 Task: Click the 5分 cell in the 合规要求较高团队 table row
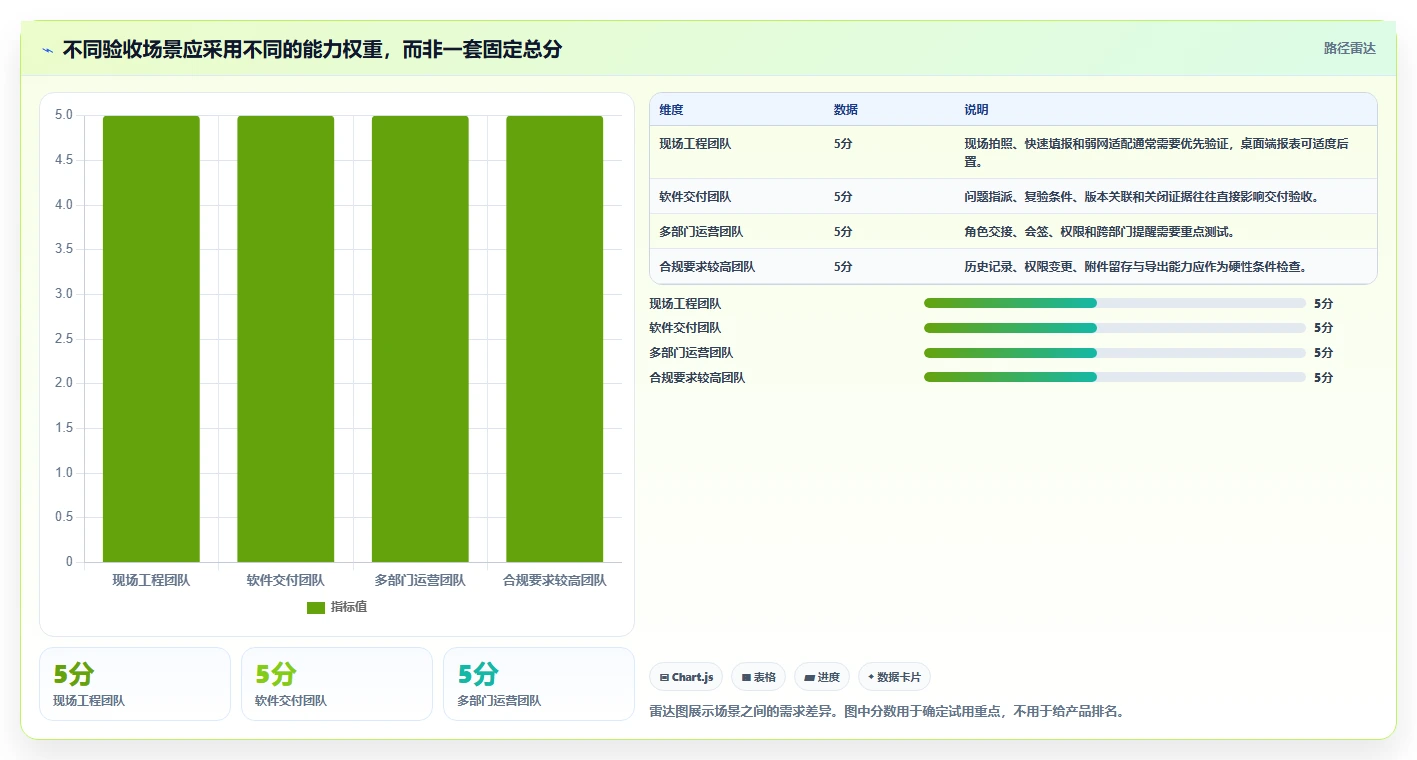pyautogui.click(x=843, y=267)
